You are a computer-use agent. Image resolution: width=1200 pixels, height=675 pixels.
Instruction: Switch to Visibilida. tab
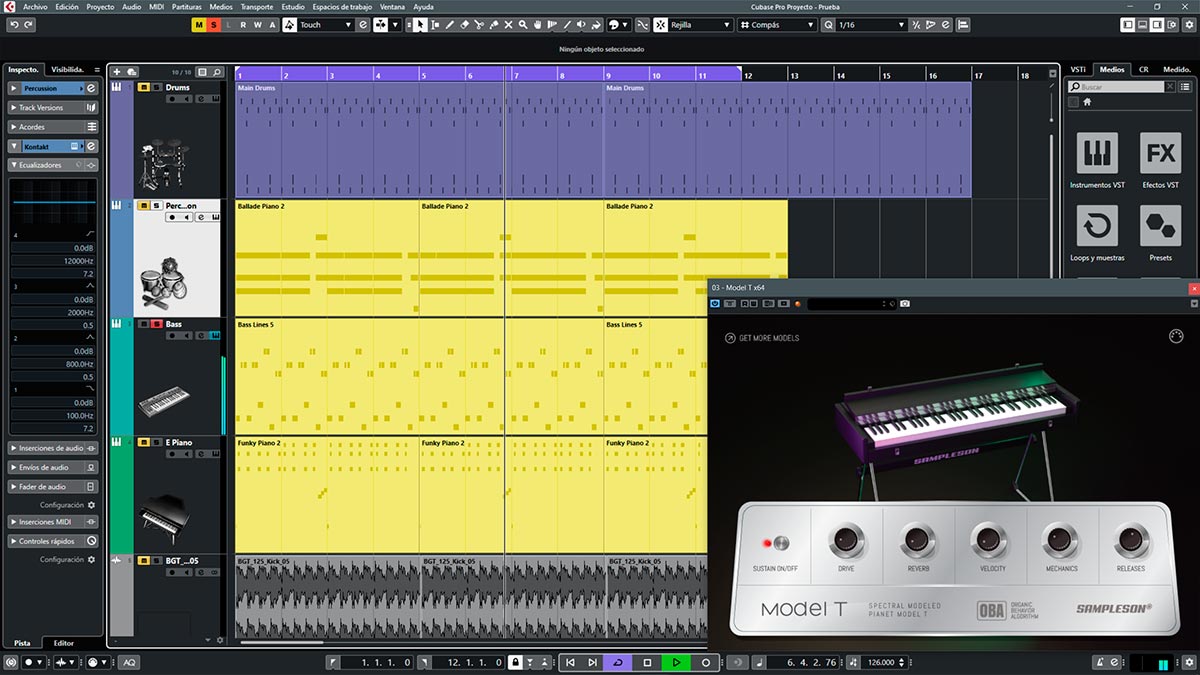coord(67,69)
